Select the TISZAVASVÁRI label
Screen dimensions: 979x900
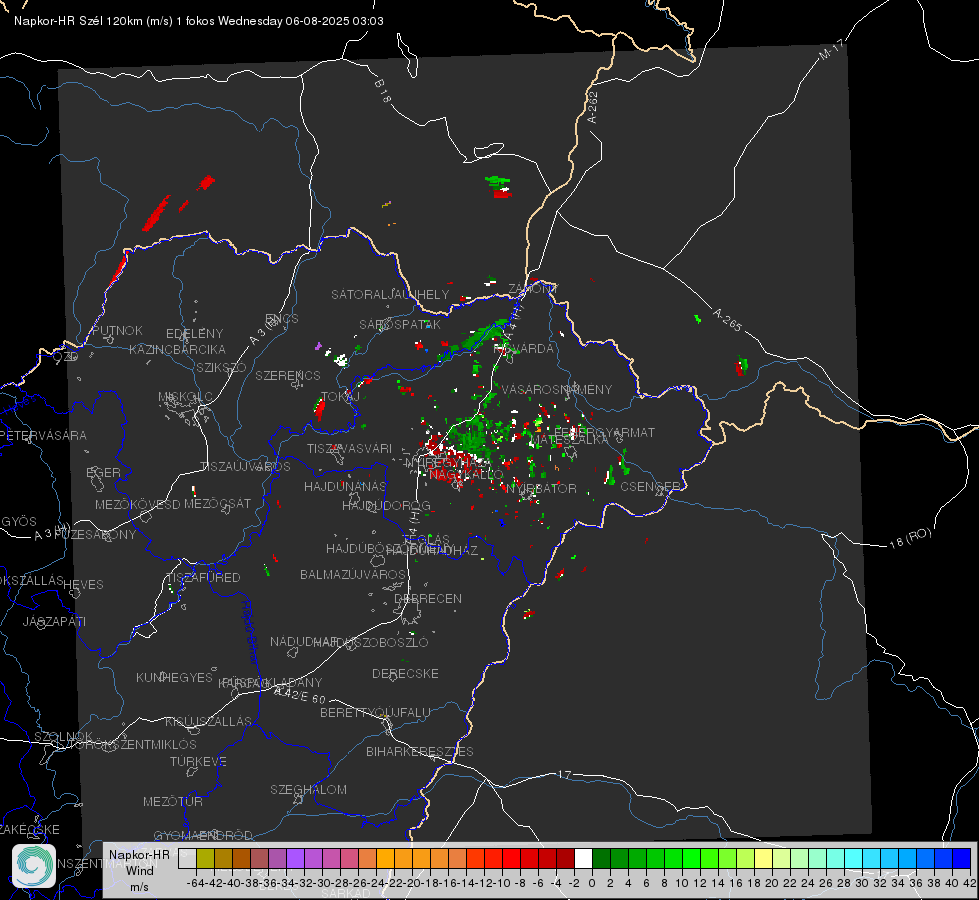tap(349, 448)
